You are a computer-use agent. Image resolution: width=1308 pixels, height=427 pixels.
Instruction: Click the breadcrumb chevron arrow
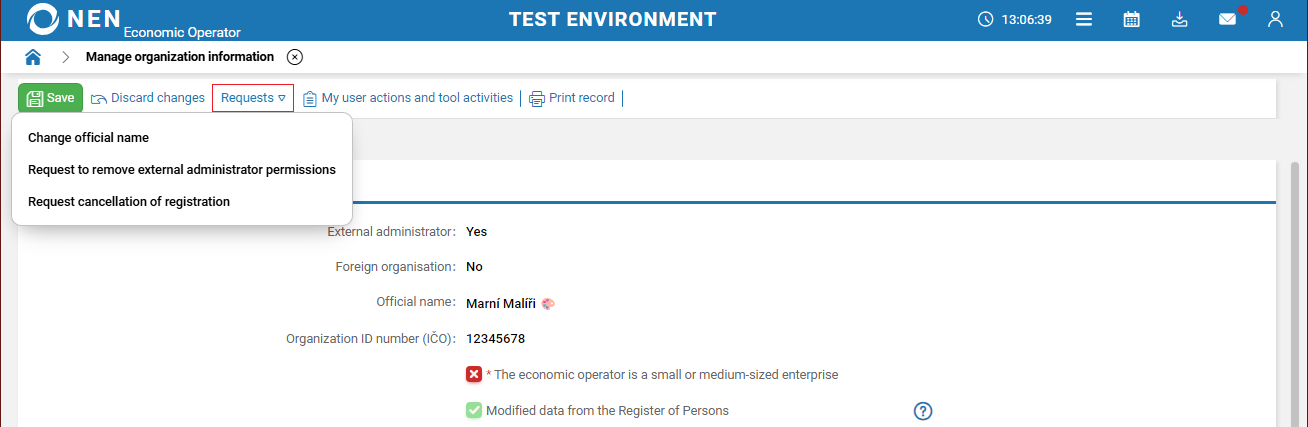click(x=66, y=57)
